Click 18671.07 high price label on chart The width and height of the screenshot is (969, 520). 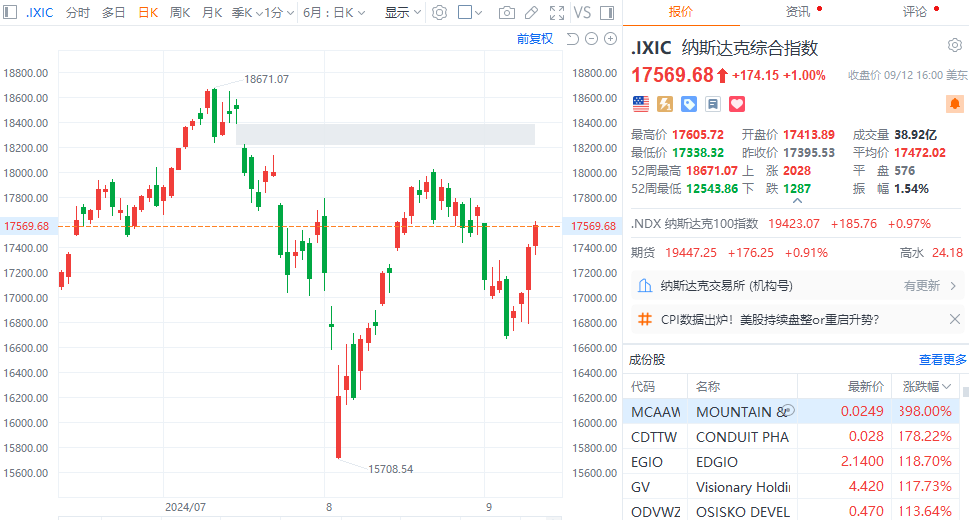pos(266,79)
